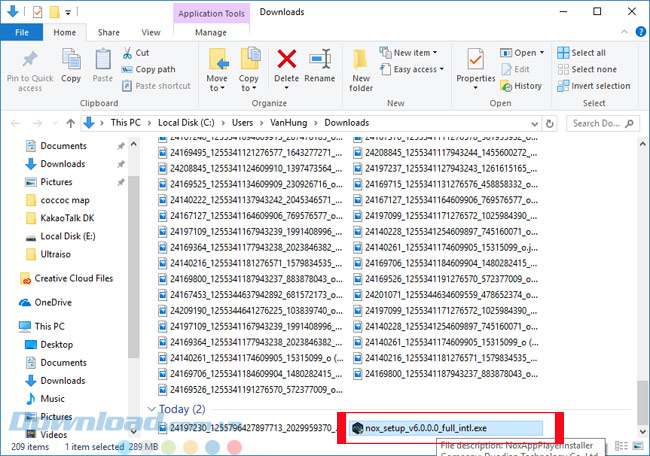Click Local Disk (C:) in the breadcrumb
The width and height of the screenshot is (650, 456).
[x=186, y=123]
